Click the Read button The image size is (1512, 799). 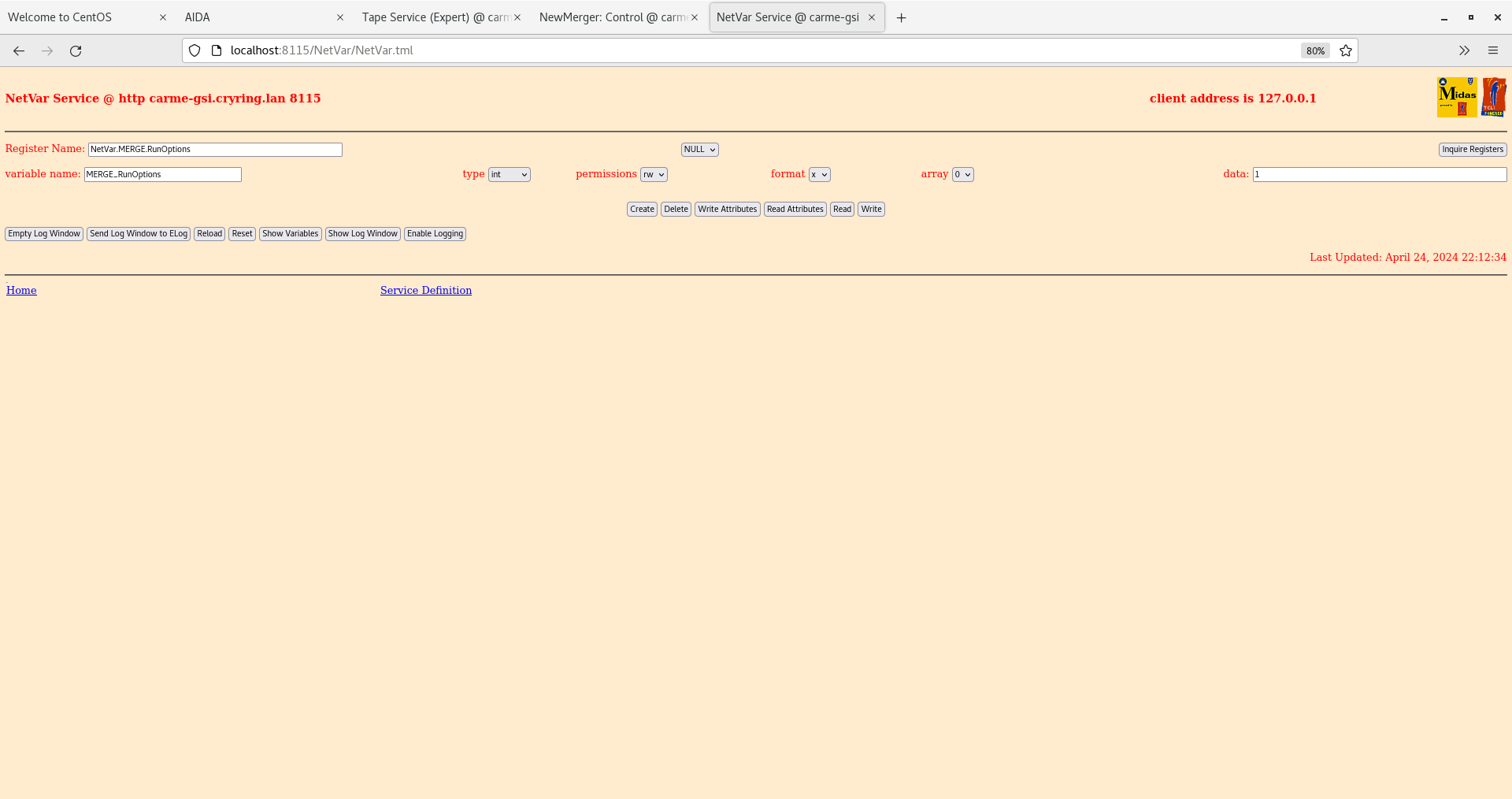[x=842, y=210]
